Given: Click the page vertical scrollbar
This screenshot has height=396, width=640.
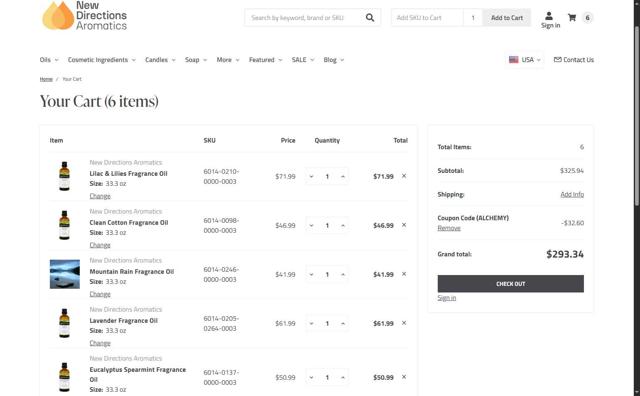Looking at the screenshot, I should pos(637,116).
